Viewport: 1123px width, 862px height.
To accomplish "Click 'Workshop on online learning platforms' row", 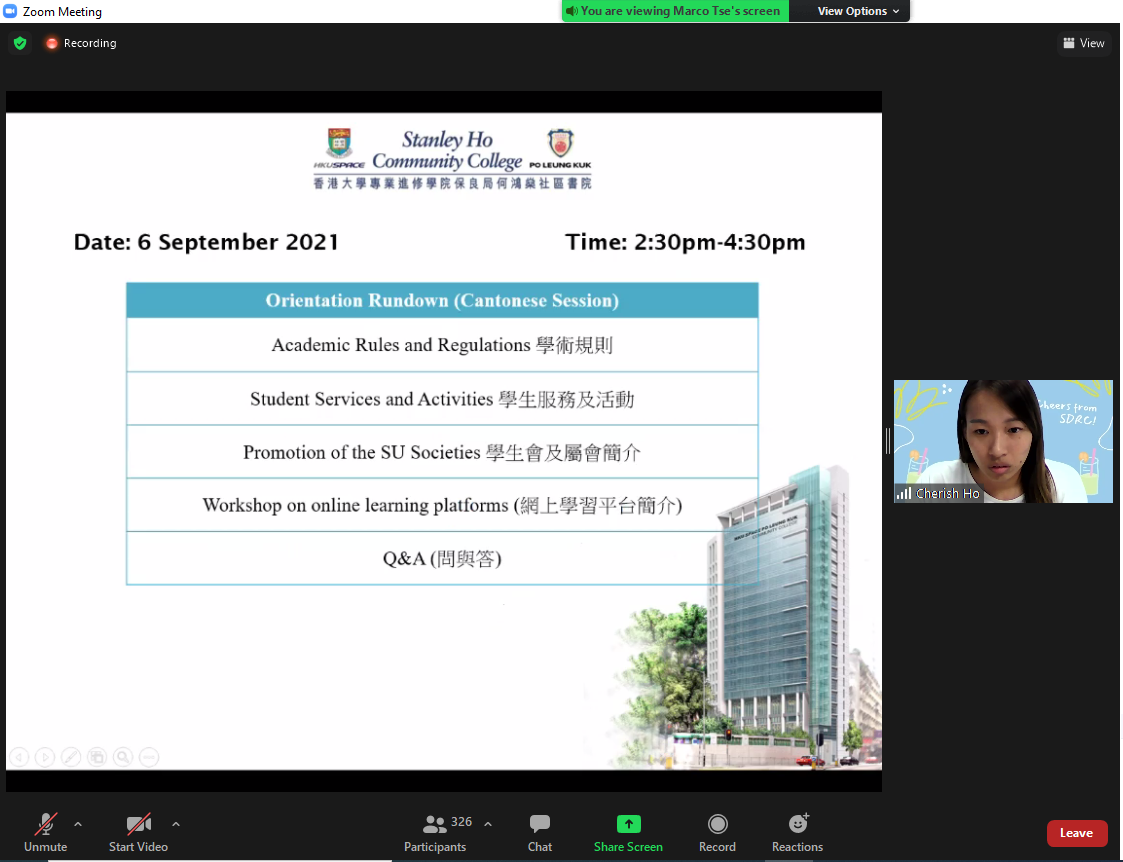I will 442,505.
